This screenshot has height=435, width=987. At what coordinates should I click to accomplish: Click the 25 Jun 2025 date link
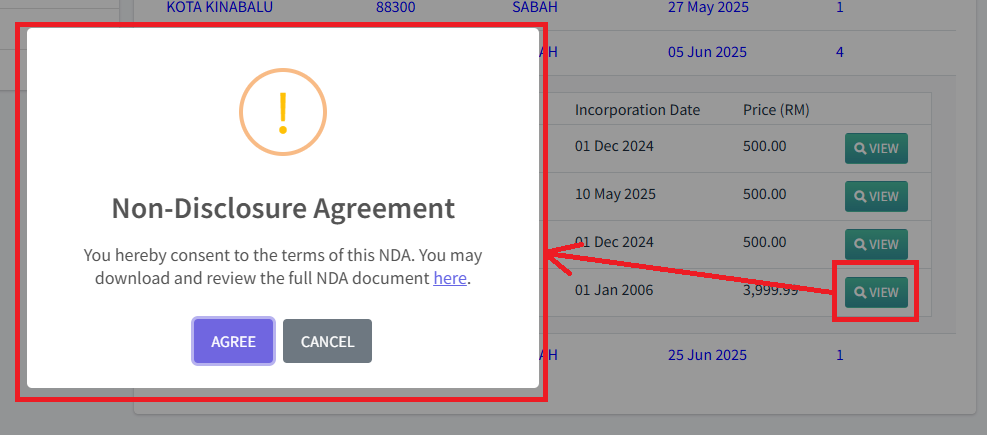[707, 355]
